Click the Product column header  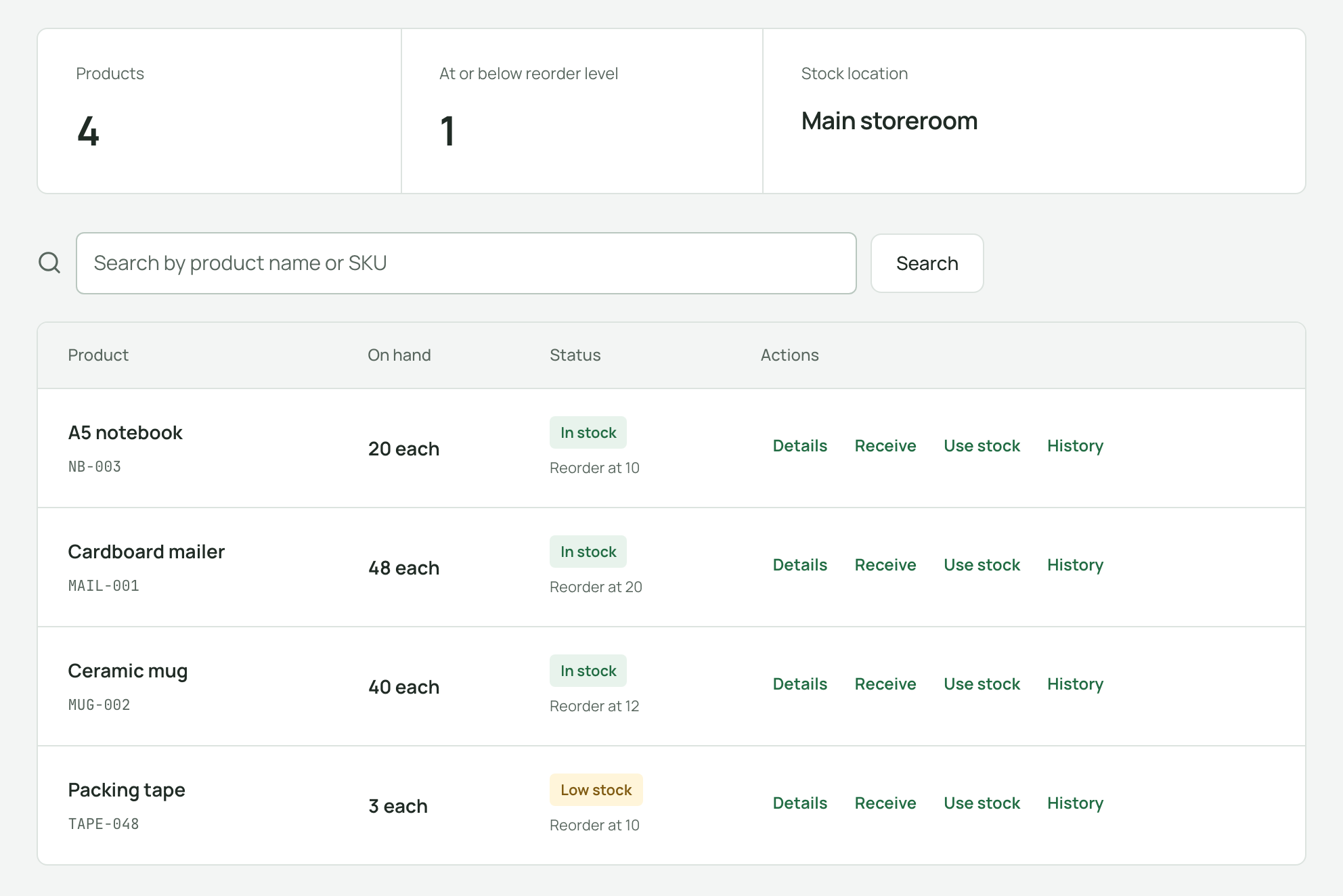pos(98,355)
